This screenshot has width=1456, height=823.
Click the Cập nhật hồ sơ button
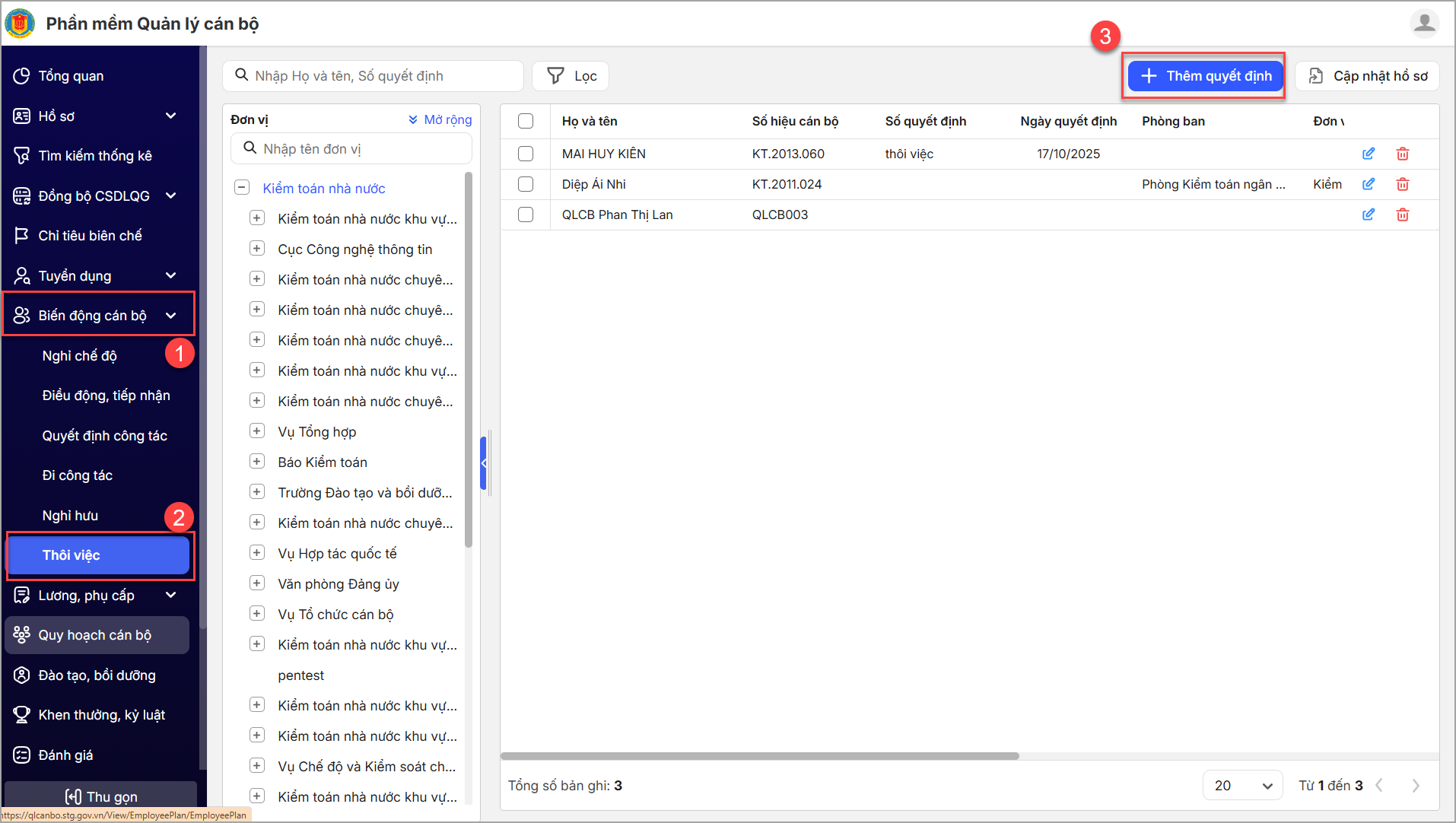(x=1367, y=76)
